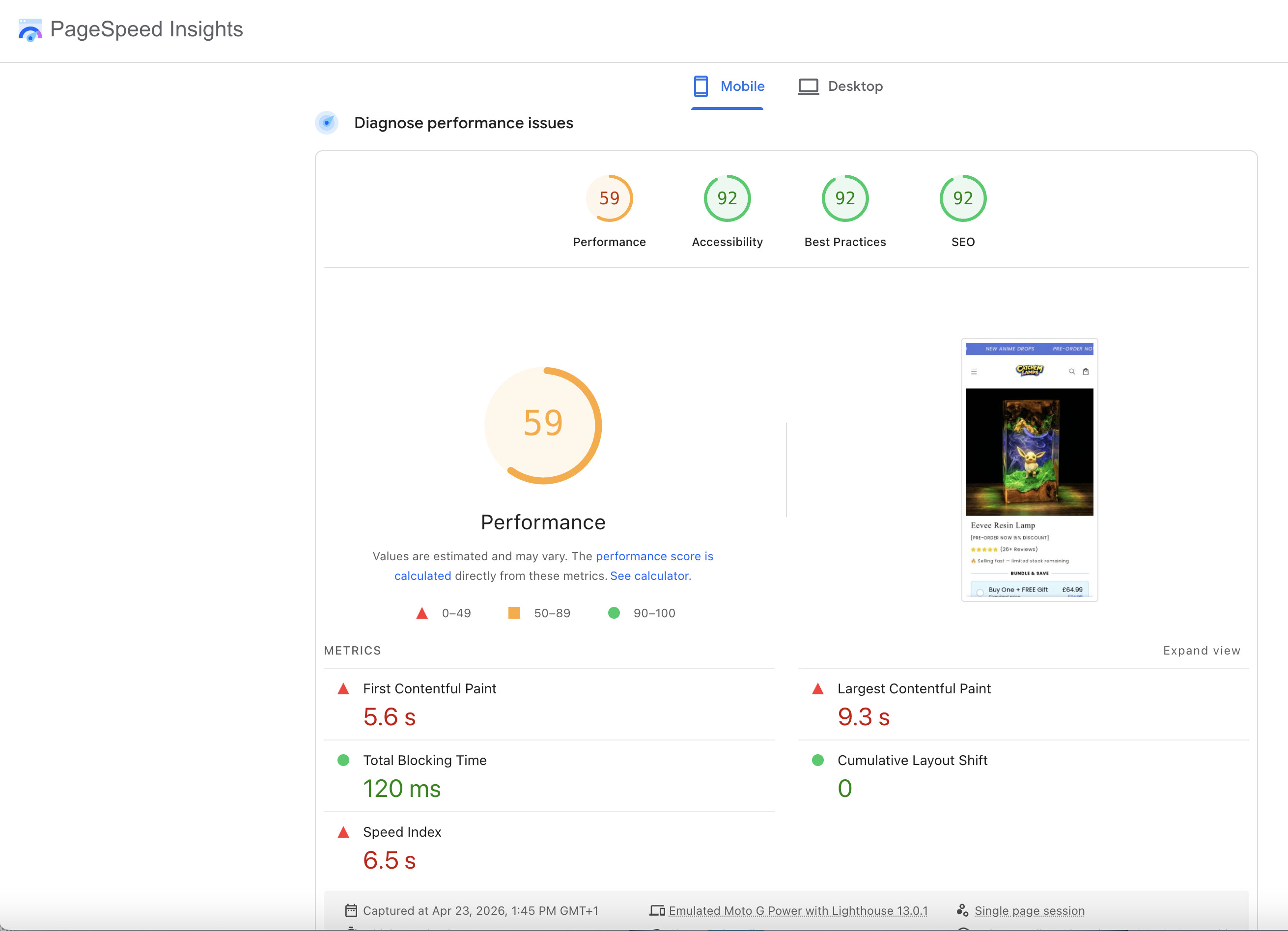Image resolution: width=1288 pixels, height=931 pixels.
Task: Click the desktop laptop icon
Action: (x=808, y=86)
